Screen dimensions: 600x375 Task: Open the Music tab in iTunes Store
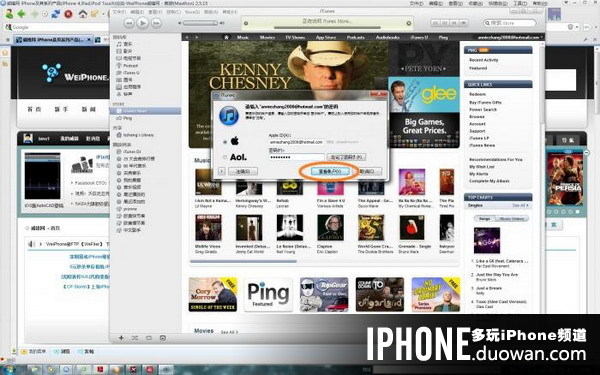(x=243, y=37)
